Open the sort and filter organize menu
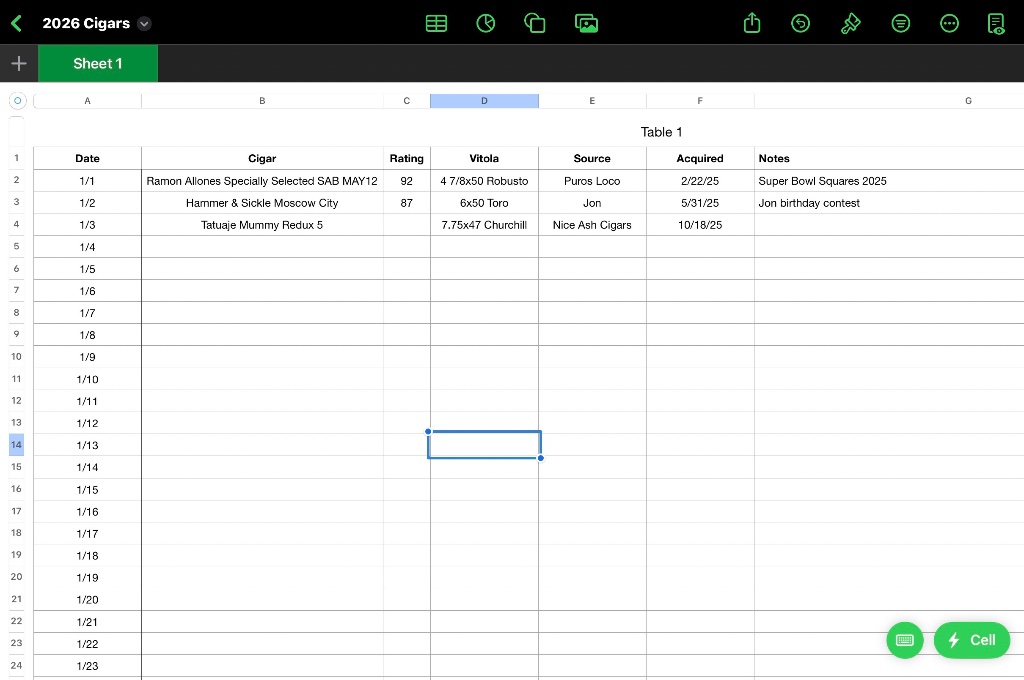1024x680 pixels. [x=901, y=23]
